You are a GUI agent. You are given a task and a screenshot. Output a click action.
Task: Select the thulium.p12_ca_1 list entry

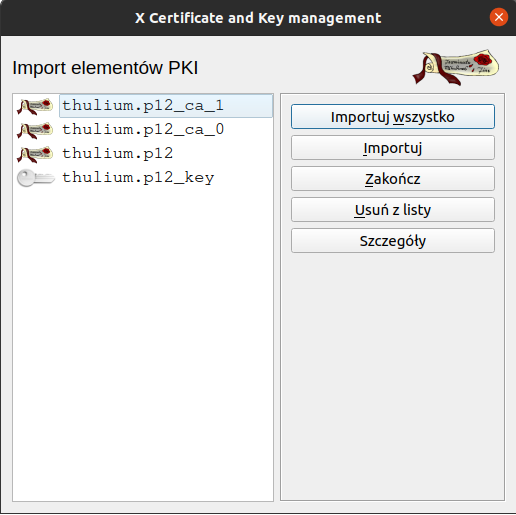tap(143, 106)
